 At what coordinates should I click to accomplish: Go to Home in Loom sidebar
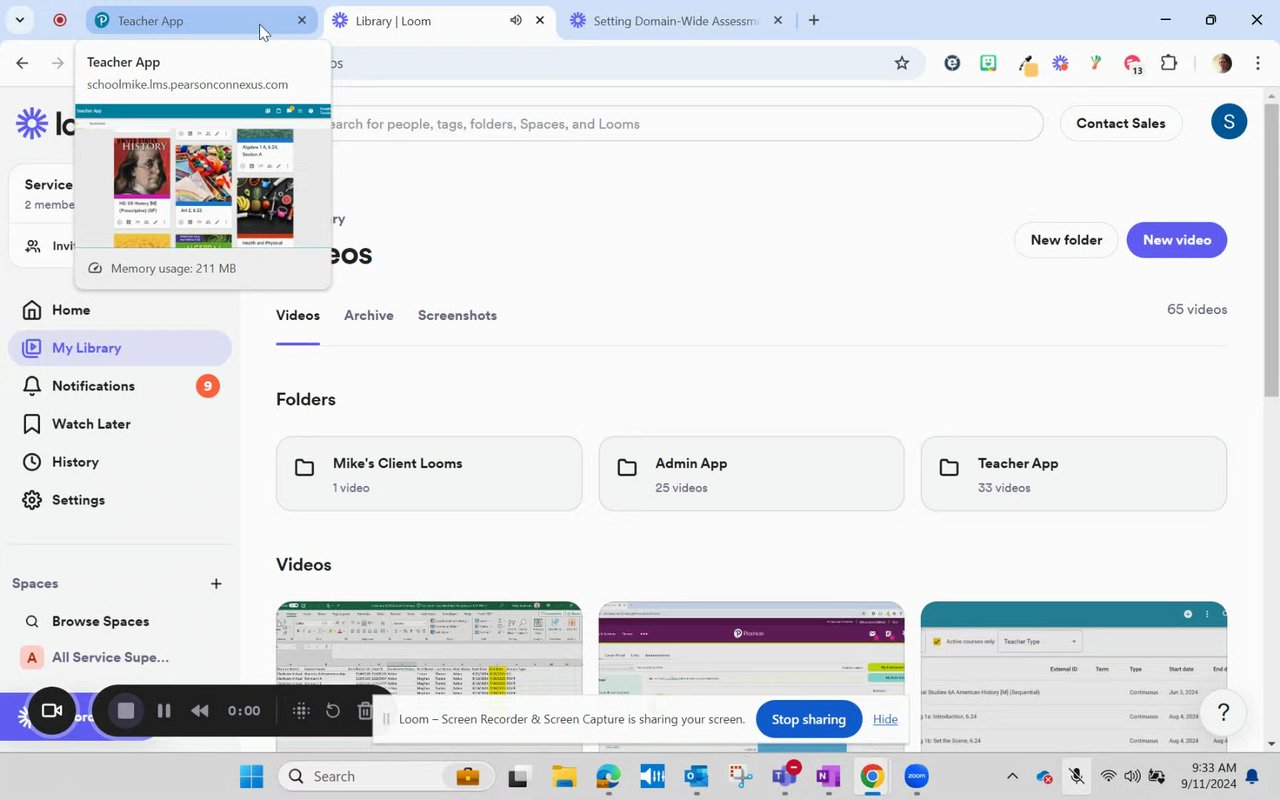(120, 310)
